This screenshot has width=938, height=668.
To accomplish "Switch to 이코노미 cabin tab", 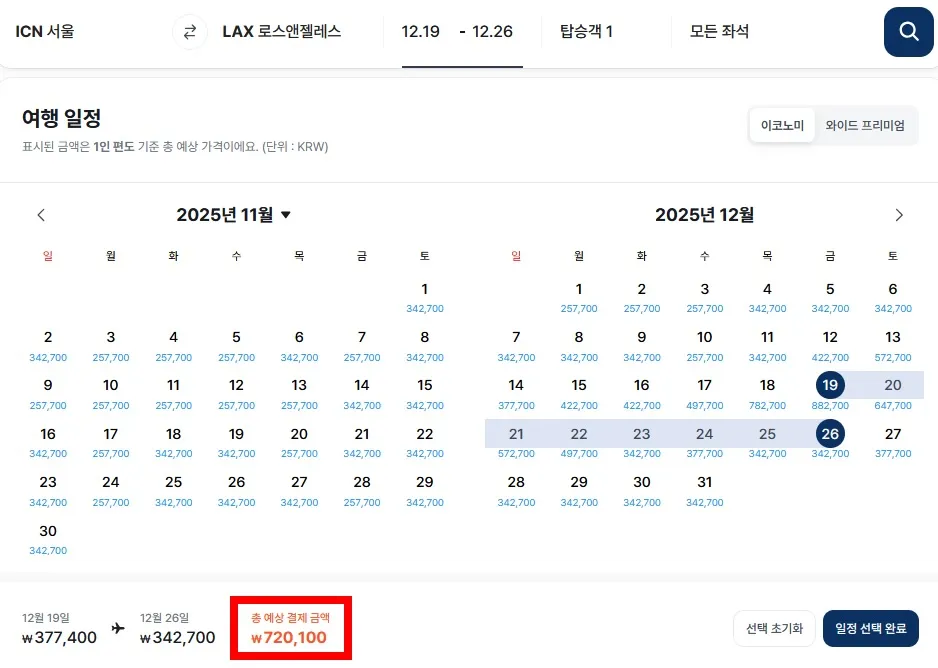I will (x=782, y=126).
